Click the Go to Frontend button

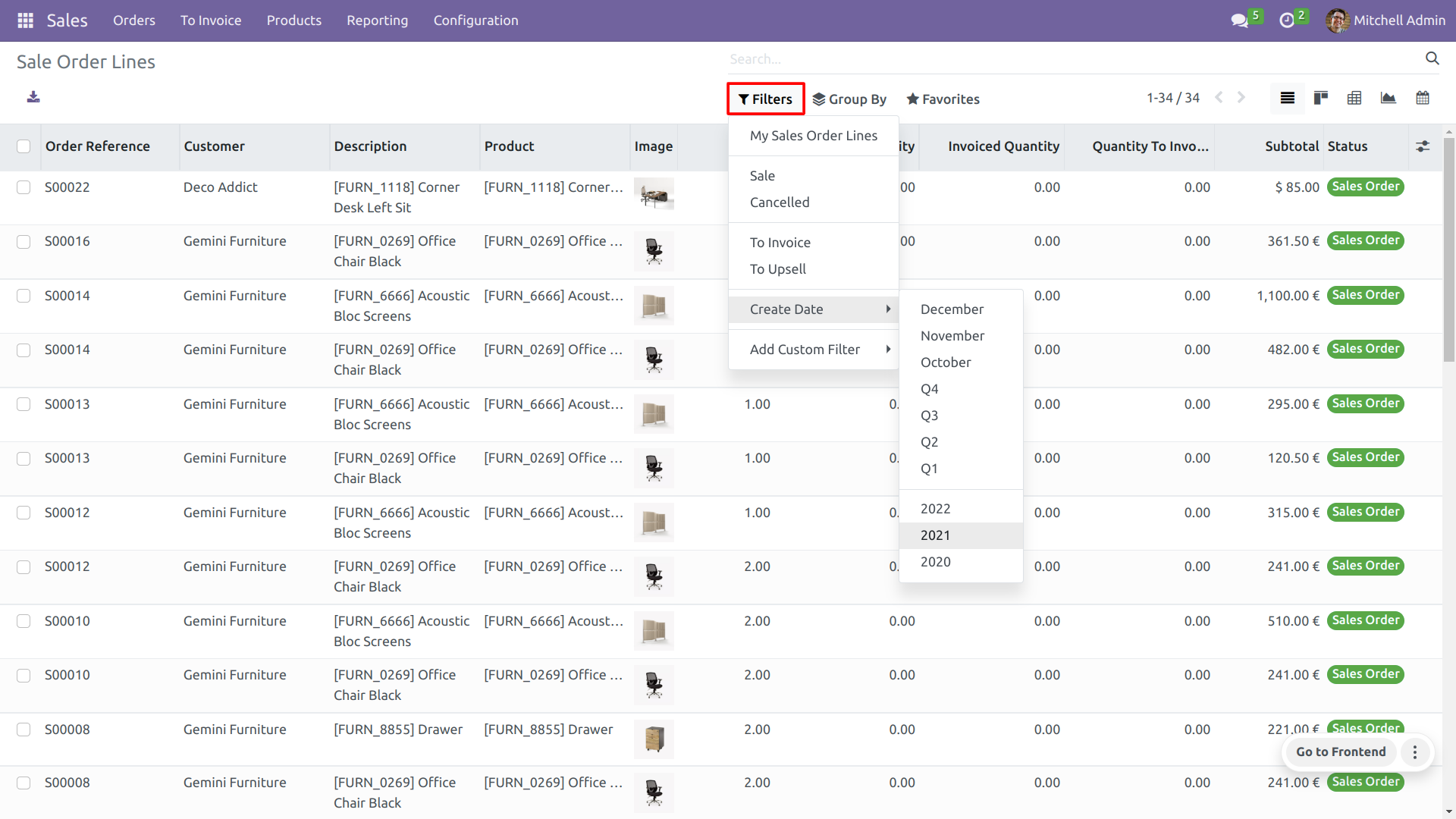pyautogui.click(x=1340, y=752)
